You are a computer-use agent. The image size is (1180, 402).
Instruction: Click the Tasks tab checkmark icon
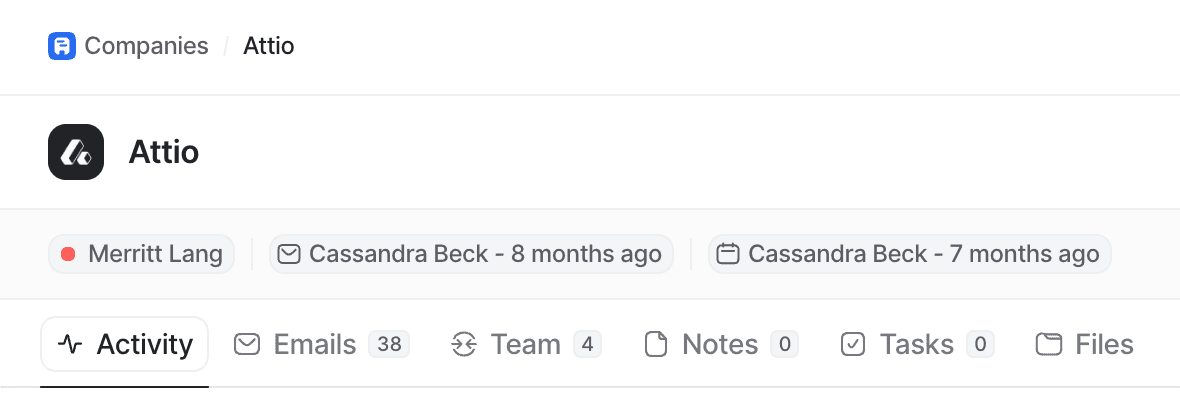(x=853, y=345)
